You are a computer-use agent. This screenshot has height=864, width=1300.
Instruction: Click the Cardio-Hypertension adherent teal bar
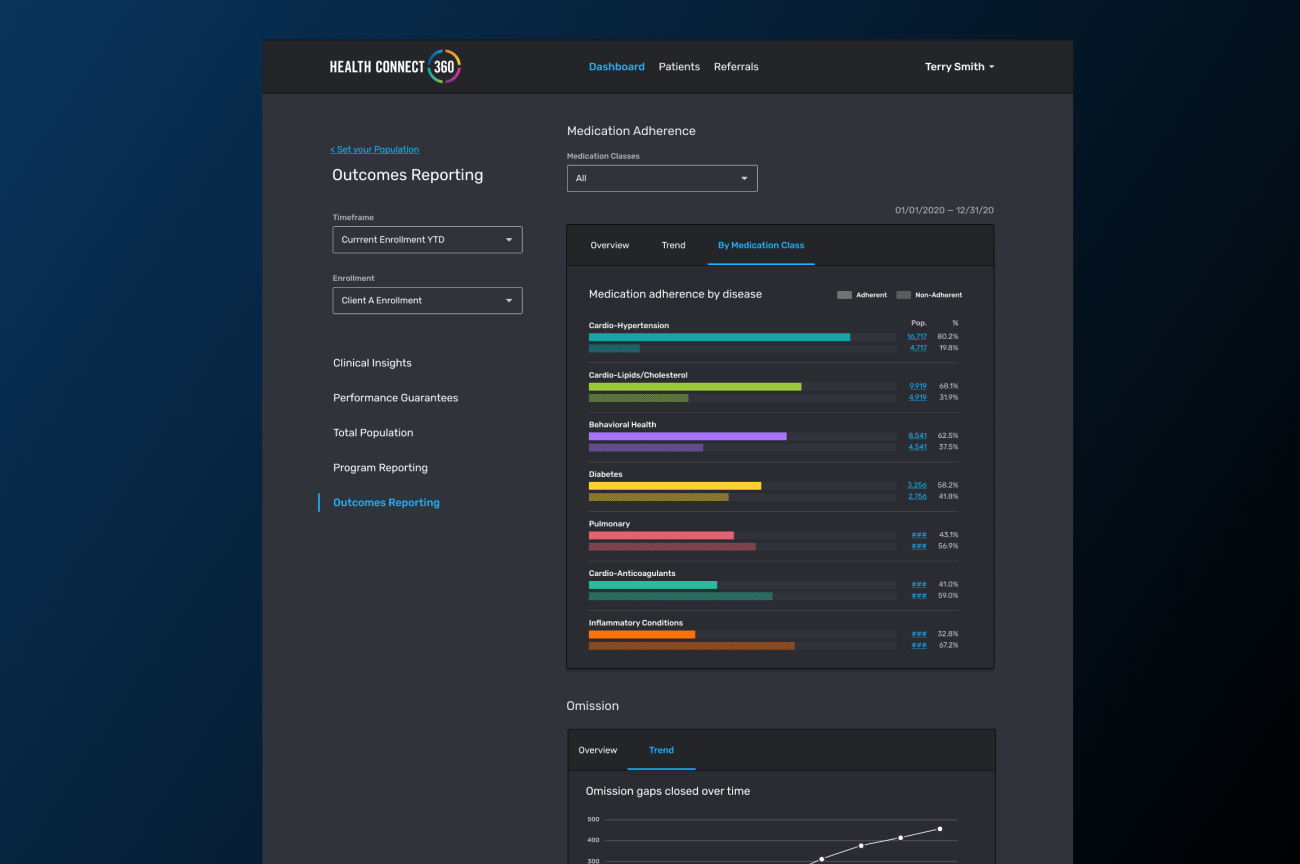pos(719,337)
